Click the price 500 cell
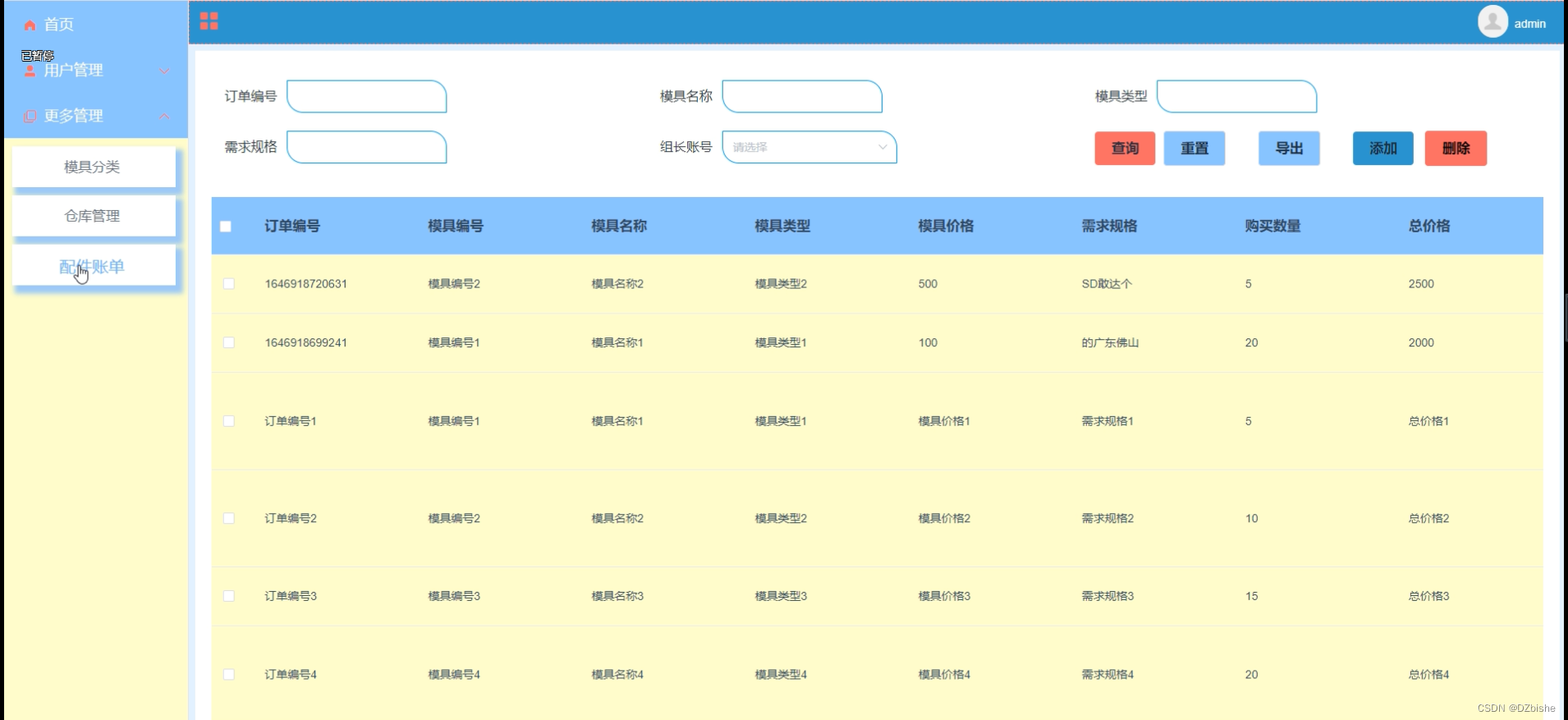1568x720 pixels. pos(928,283)
